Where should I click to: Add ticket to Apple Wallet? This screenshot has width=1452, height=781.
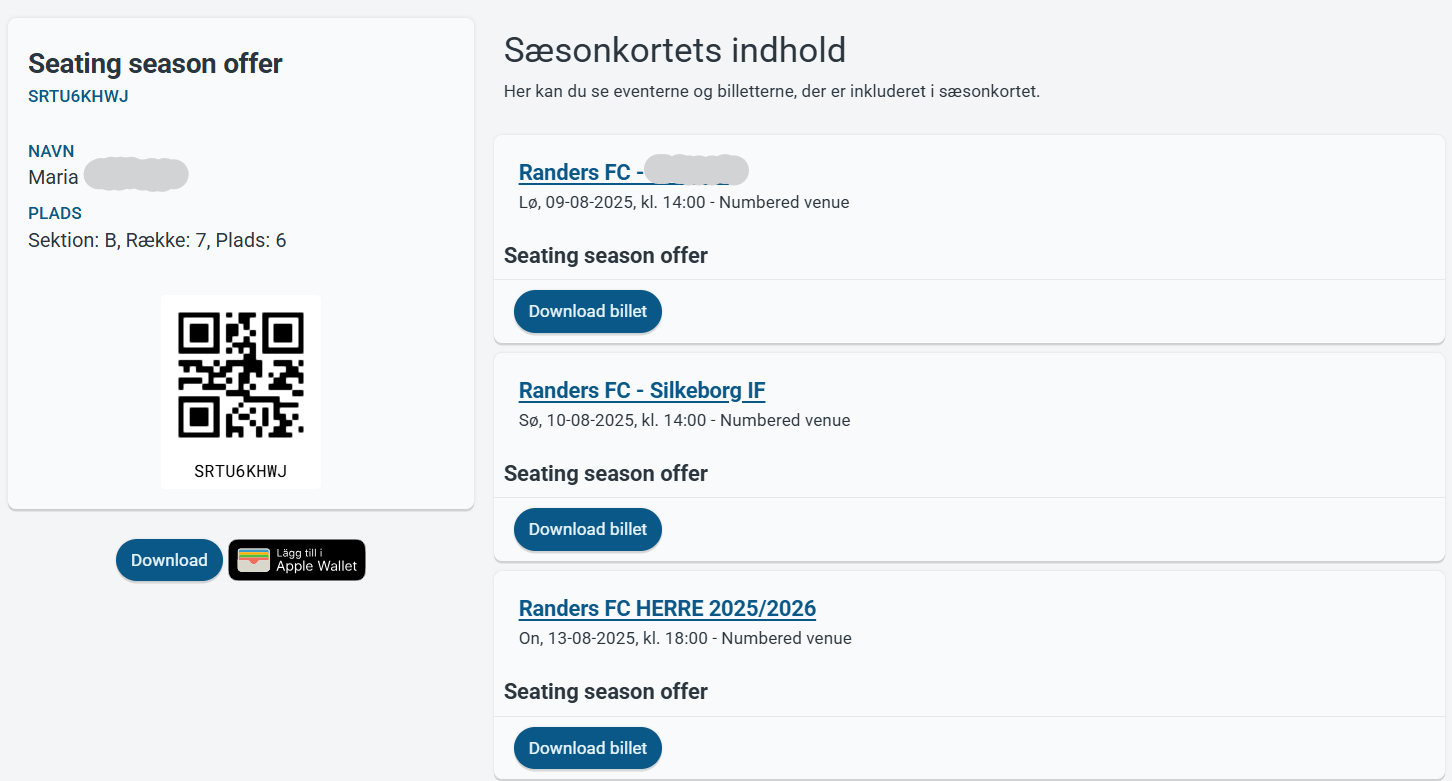(297, 560)
